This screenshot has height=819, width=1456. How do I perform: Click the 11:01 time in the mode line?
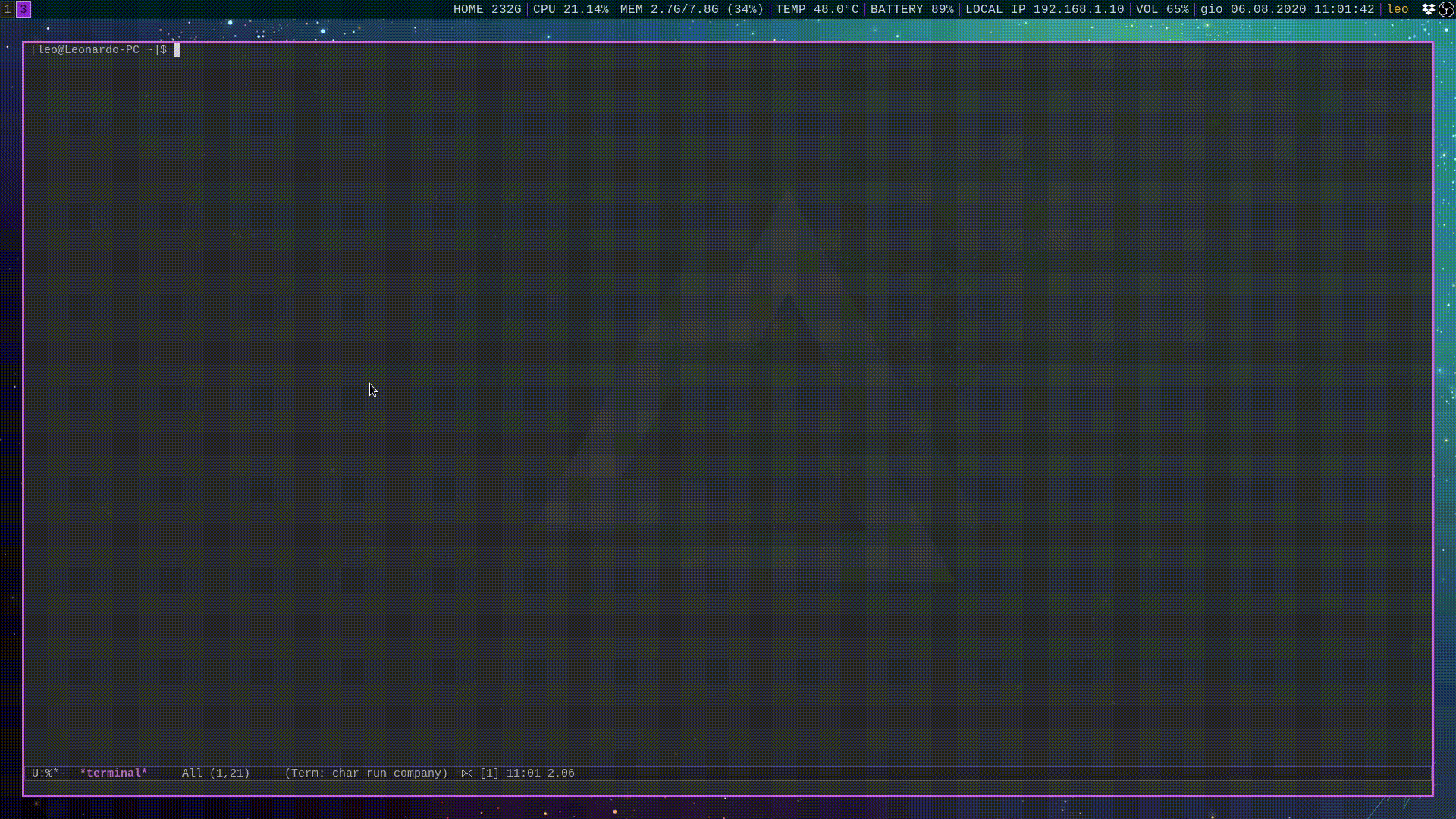pos(523,773)
